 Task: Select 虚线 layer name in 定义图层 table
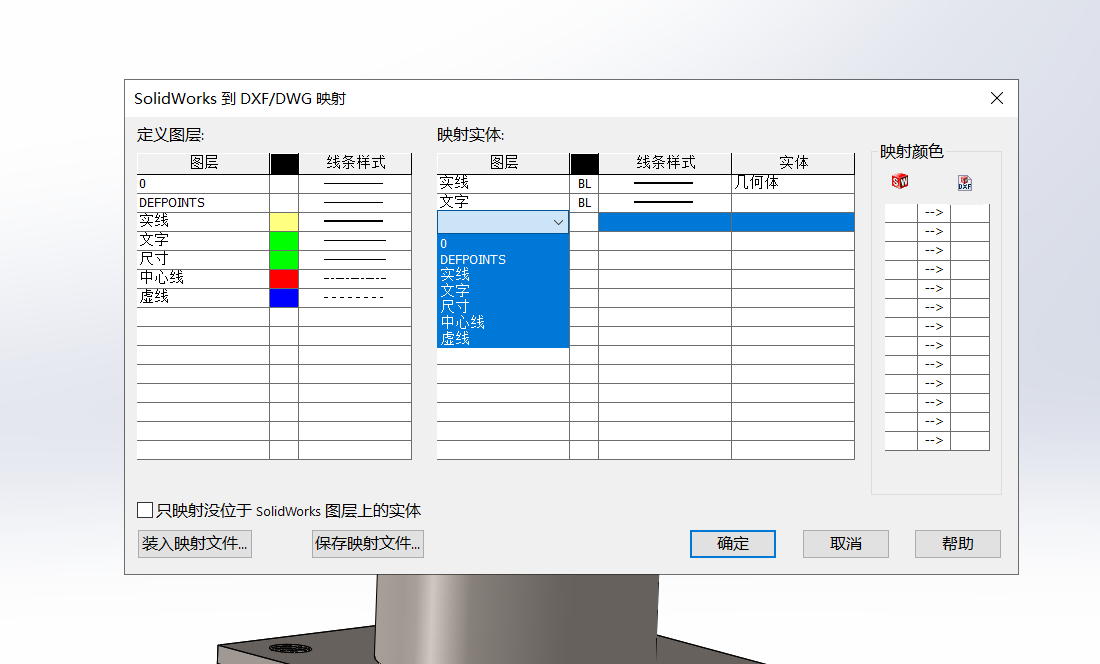click(x=203, y=297)
